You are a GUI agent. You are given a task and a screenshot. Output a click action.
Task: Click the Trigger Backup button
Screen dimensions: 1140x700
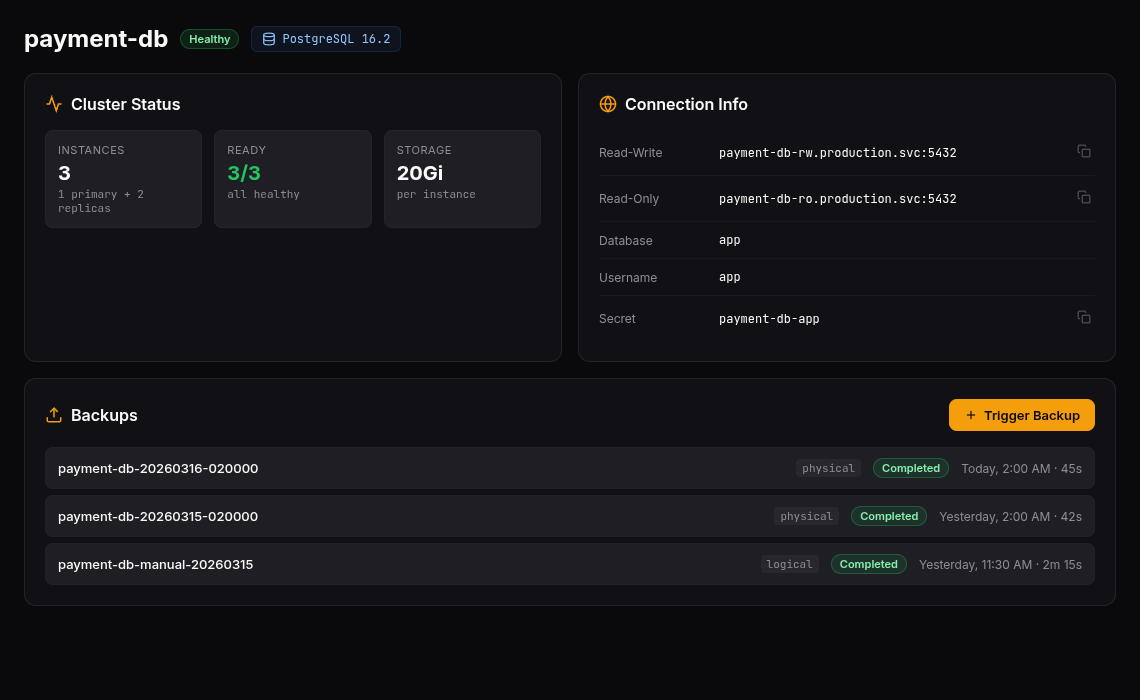1021,415
